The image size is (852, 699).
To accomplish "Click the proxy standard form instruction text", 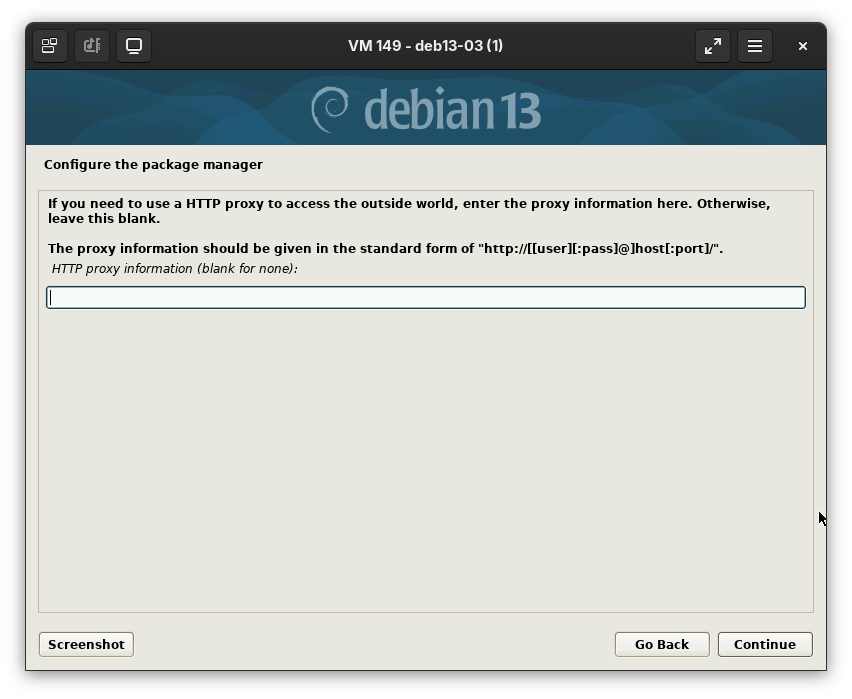I will pyautogui.click(x=385, y=248).
